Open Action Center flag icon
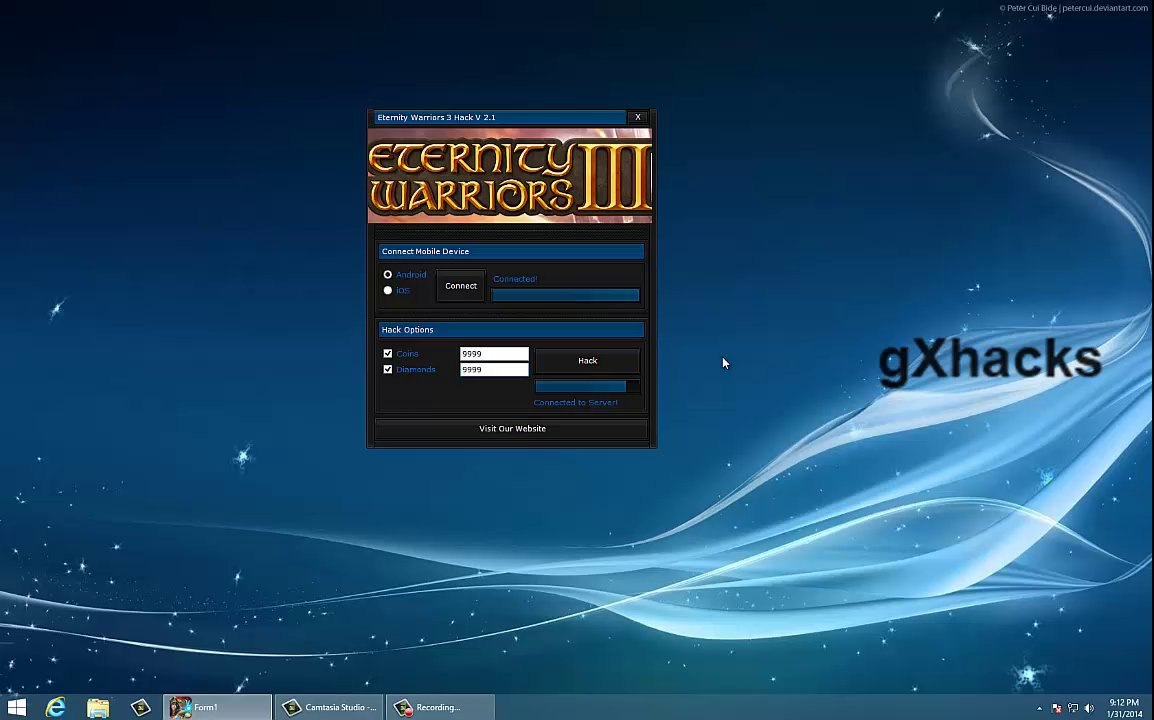This screenshot has width=1154, height=720. (x=1056, y=708)
